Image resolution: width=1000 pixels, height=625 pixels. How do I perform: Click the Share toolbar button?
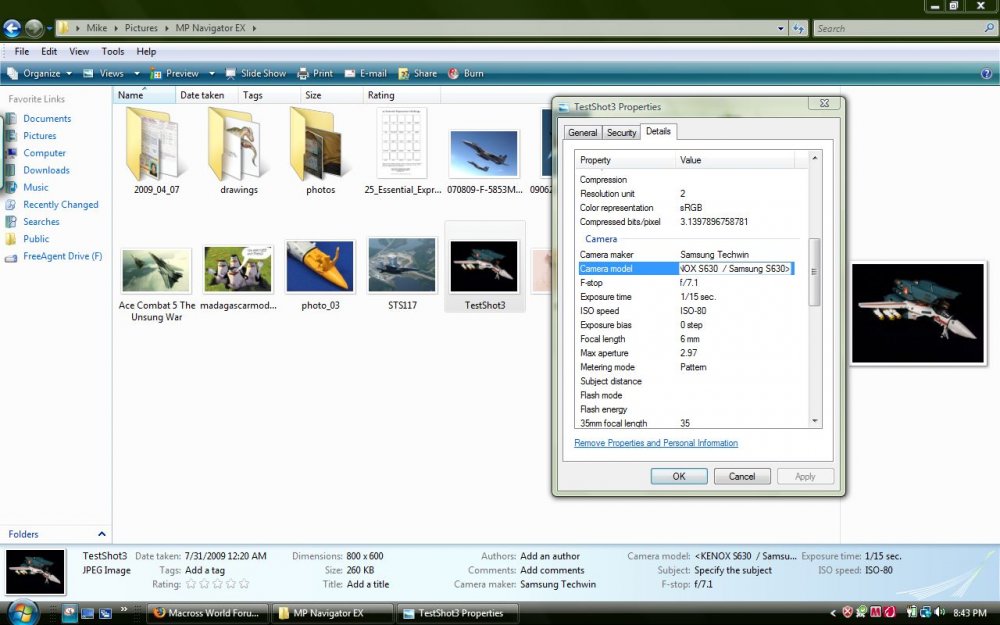point(418,73)
